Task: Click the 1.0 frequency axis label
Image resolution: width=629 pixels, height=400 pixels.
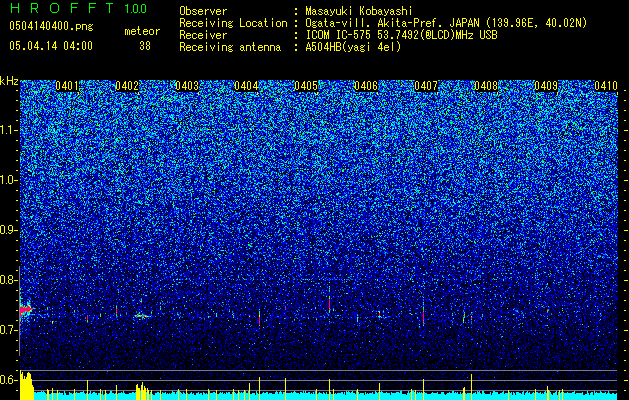Action: pos(8,180)
